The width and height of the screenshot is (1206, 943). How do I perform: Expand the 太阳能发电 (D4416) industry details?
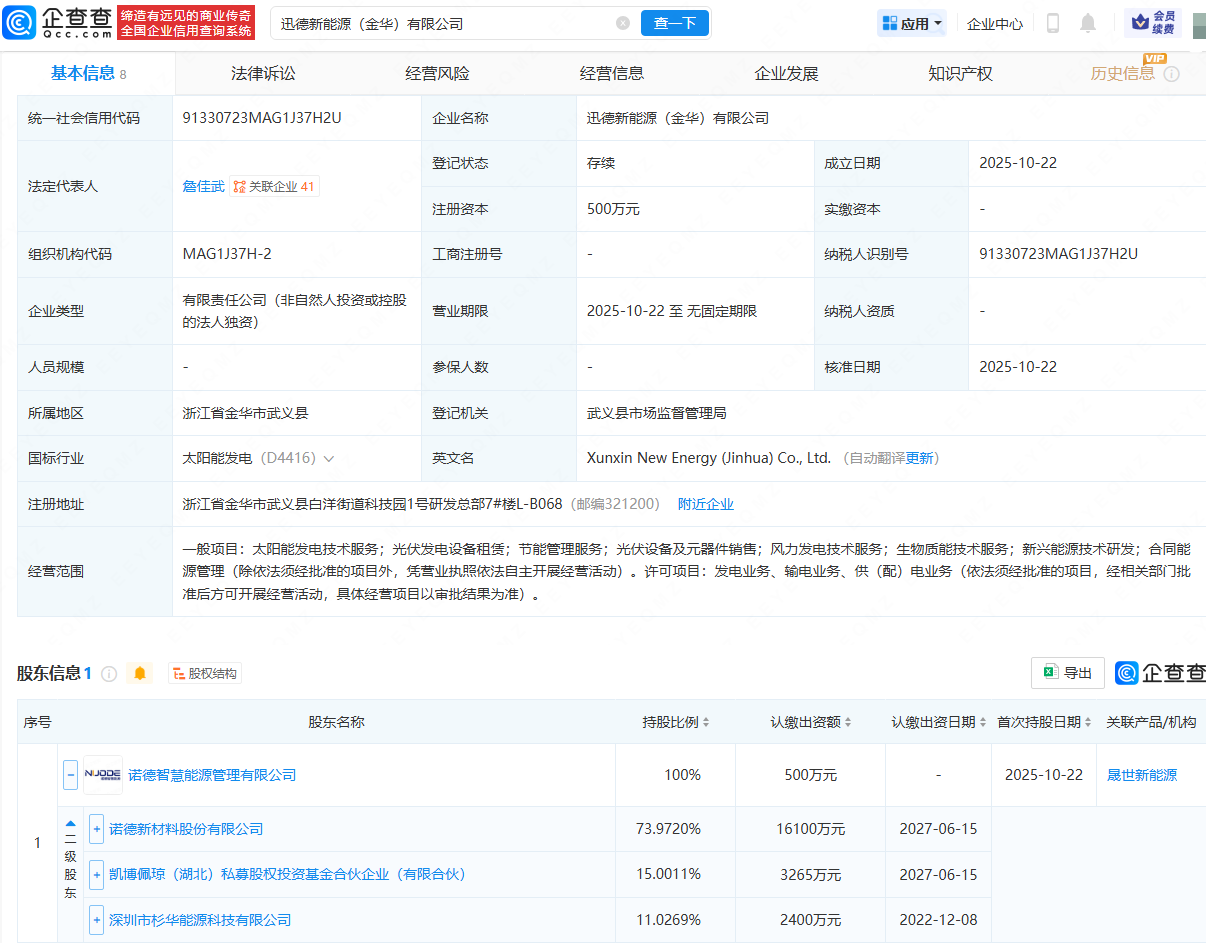(330, 458)
